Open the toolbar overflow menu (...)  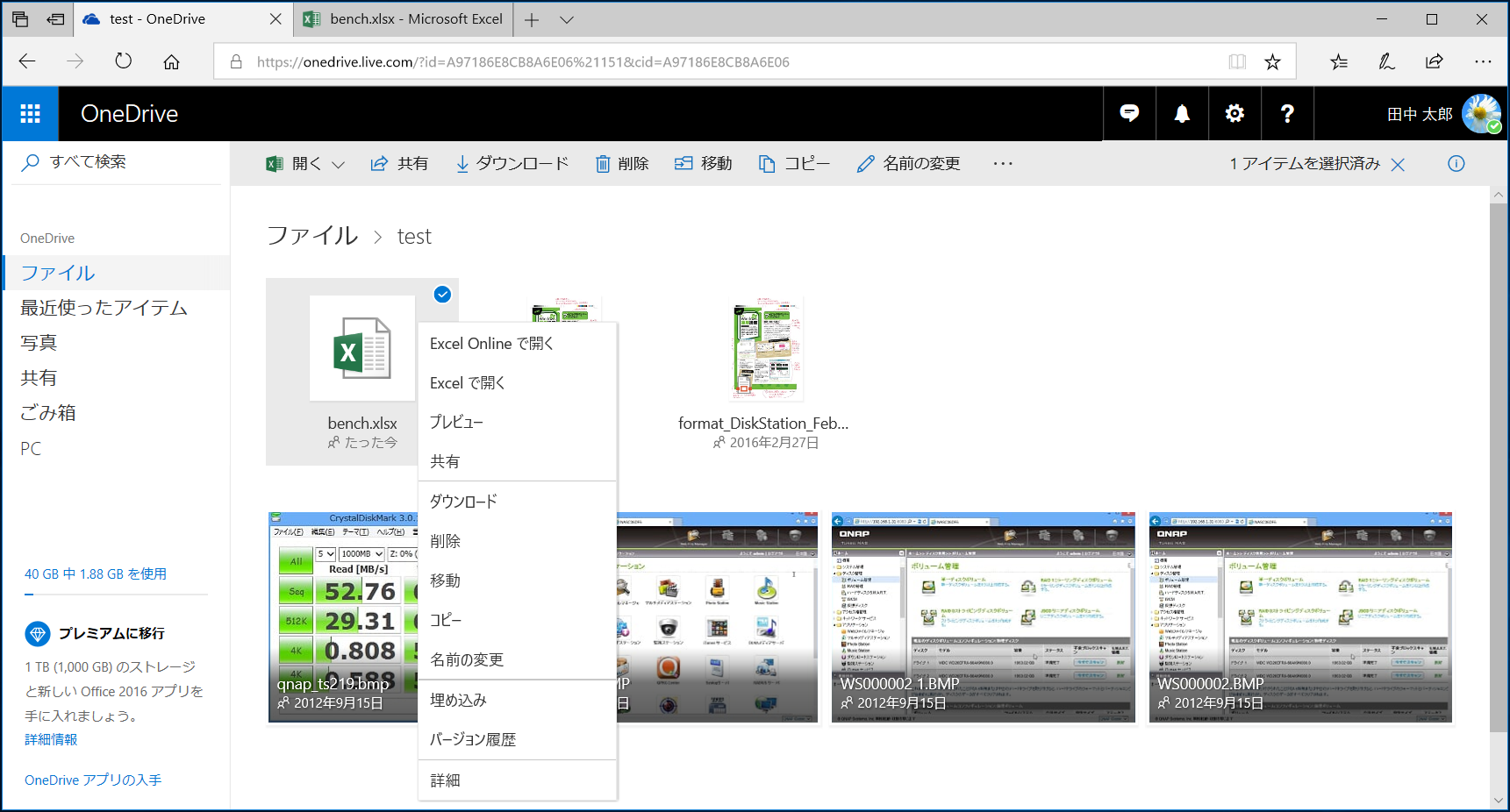pos(1002,163)
